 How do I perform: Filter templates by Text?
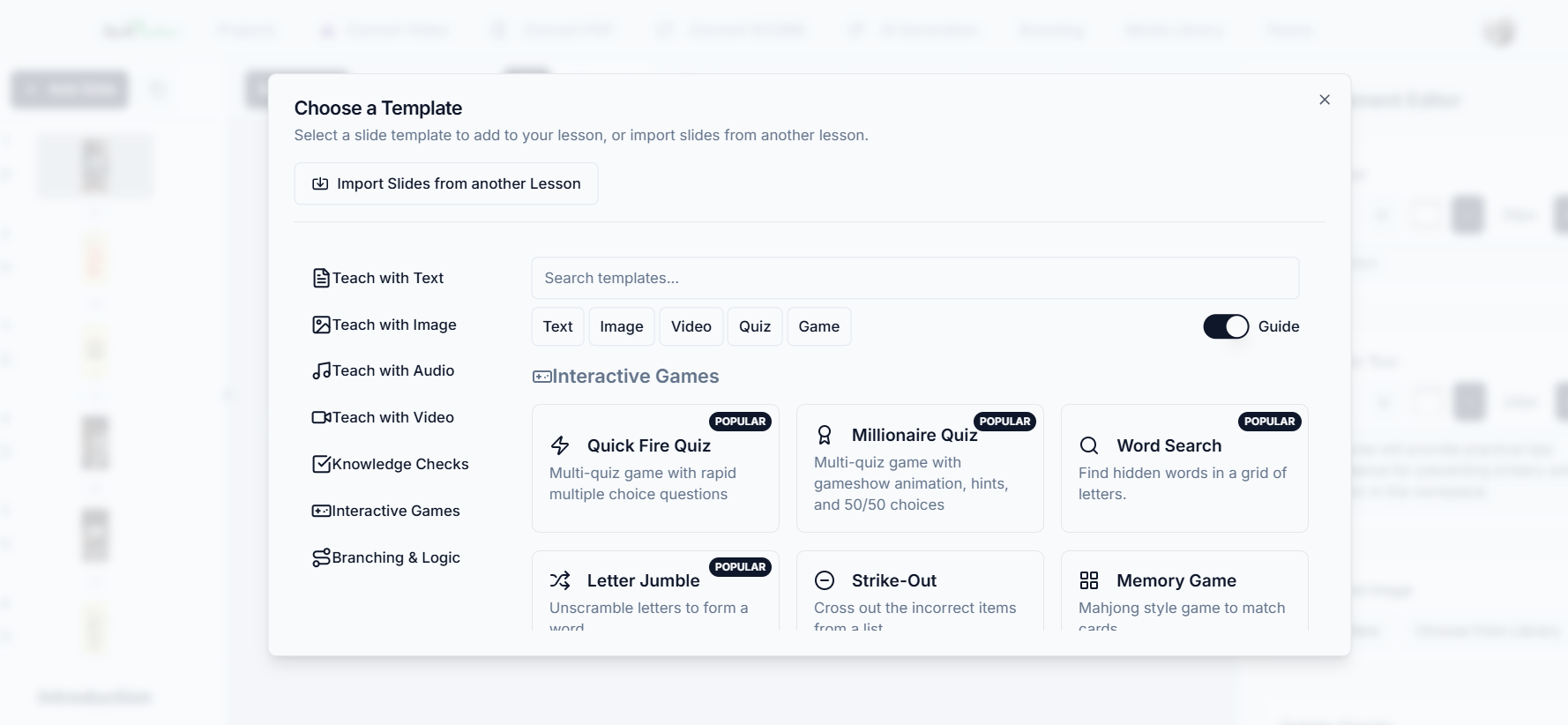[557, 326]
